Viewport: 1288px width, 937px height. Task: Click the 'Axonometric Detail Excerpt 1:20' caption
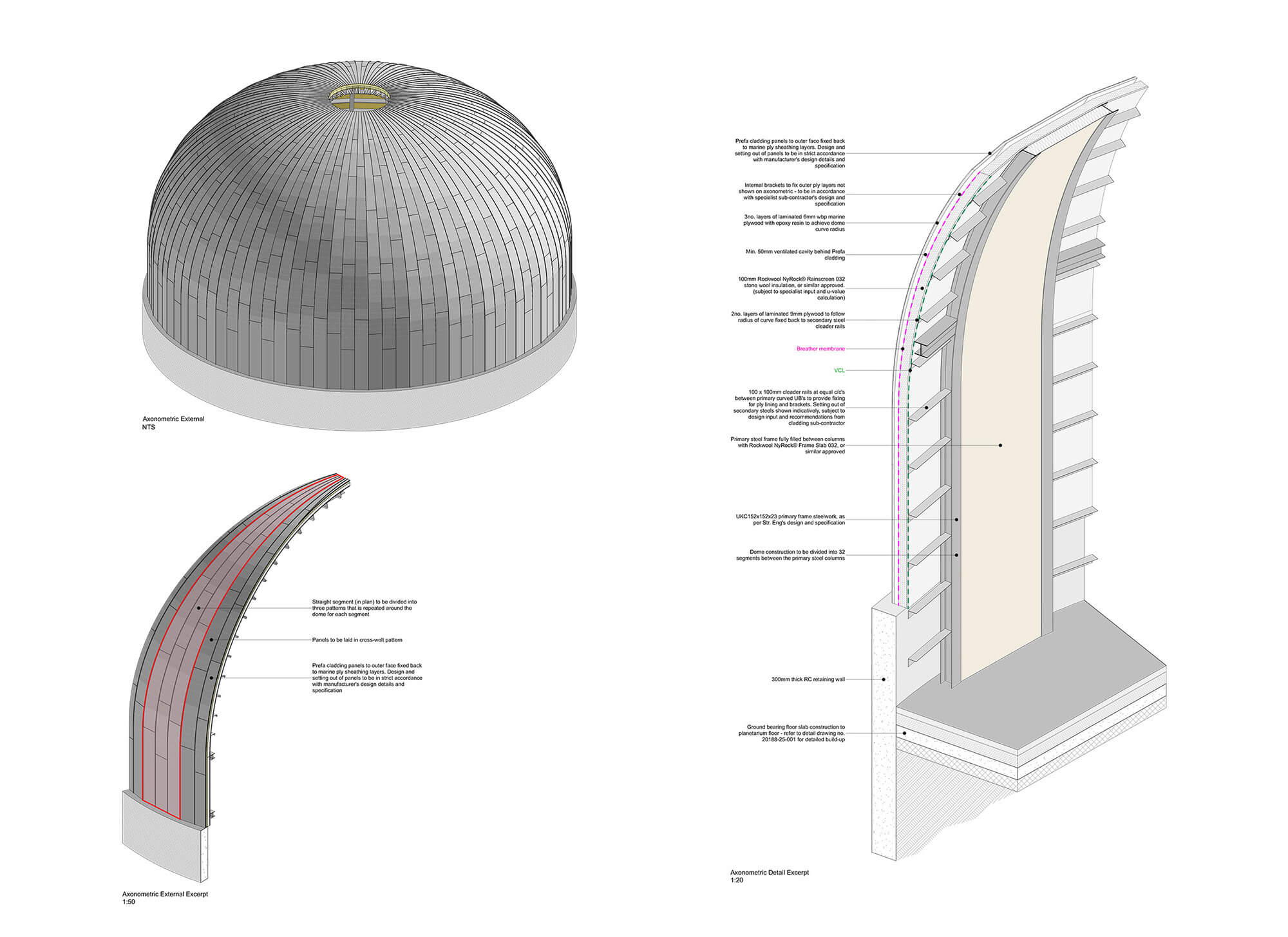point(770,877)
